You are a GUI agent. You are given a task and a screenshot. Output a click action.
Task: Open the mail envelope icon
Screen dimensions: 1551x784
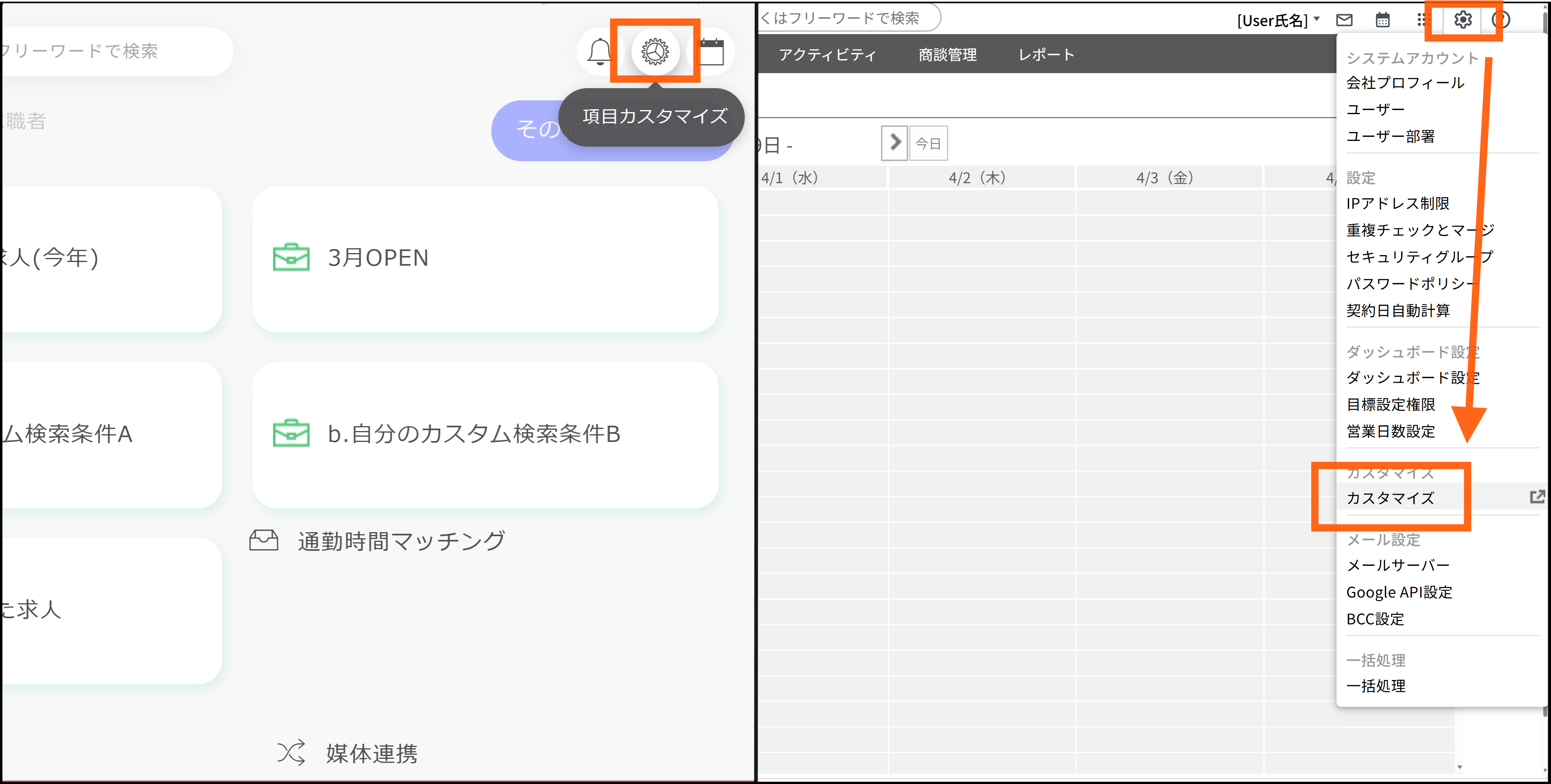click(1345, 20)
